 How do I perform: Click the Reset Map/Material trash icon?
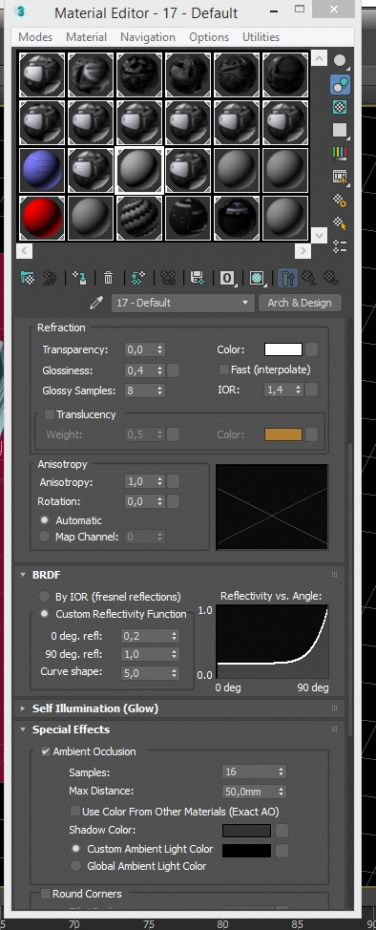pyautogui.click(x=109, y=277)
